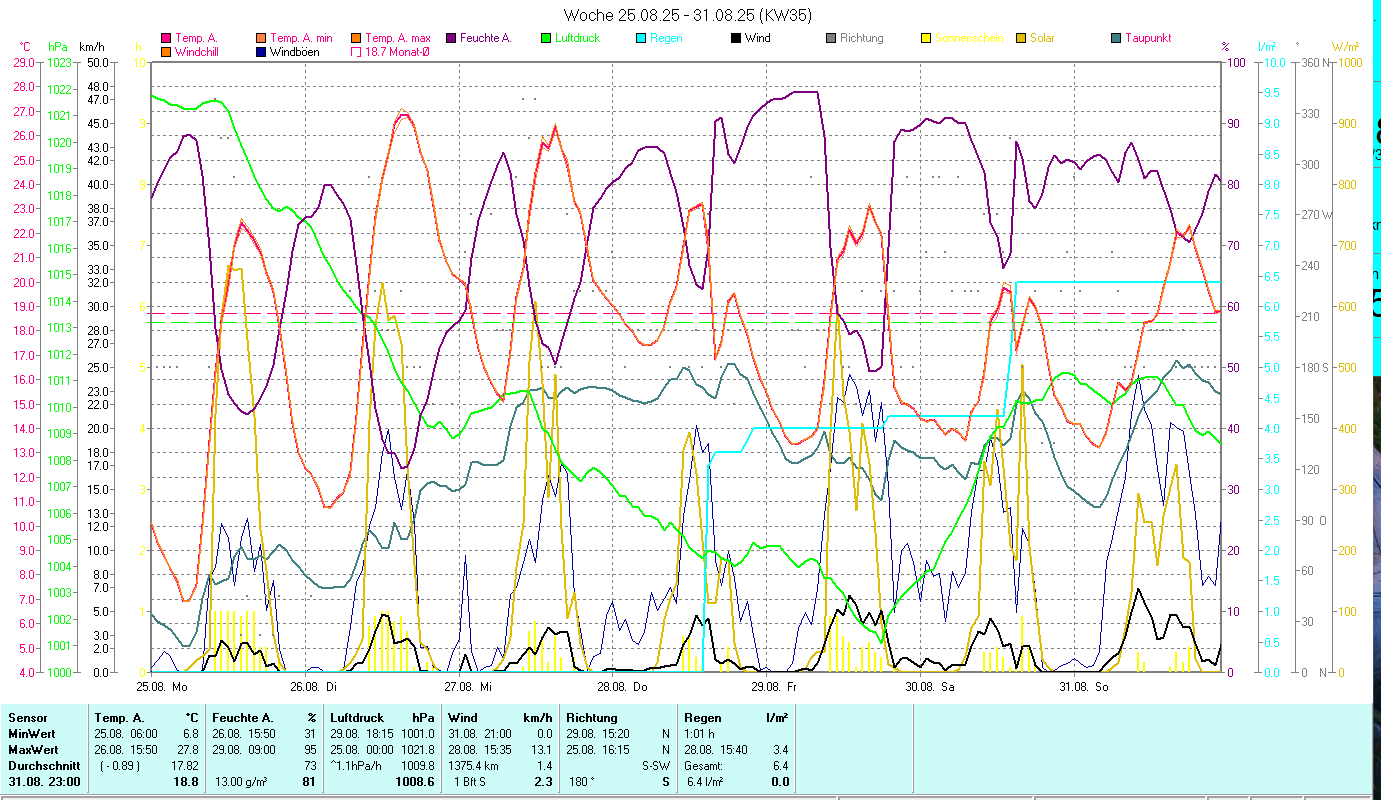Click the 'MaxWert' row label

(34, 749)
